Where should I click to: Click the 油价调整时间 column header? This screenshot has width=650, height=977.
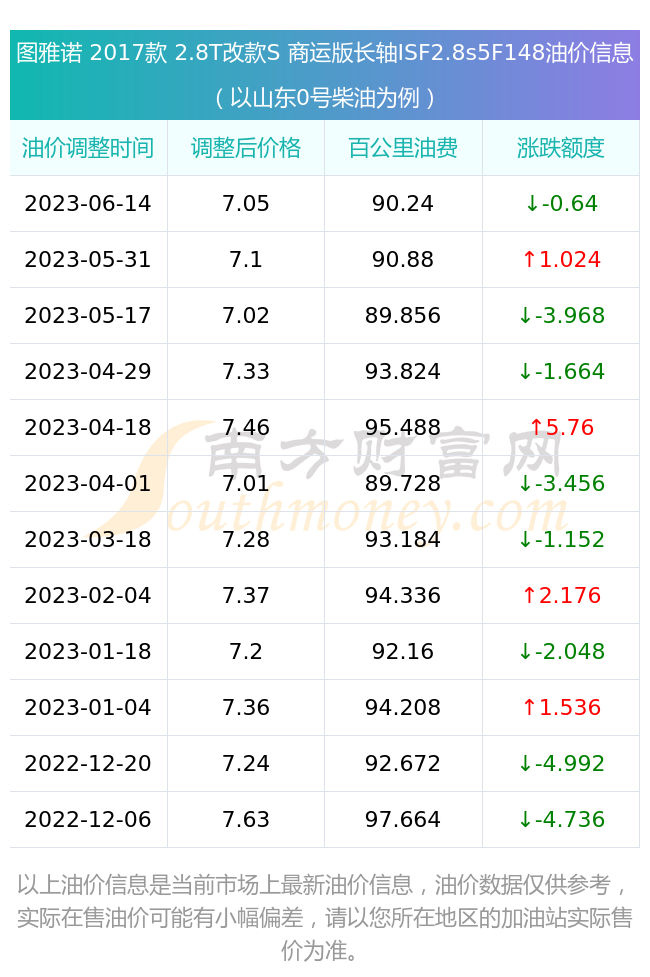pos(88,148)
